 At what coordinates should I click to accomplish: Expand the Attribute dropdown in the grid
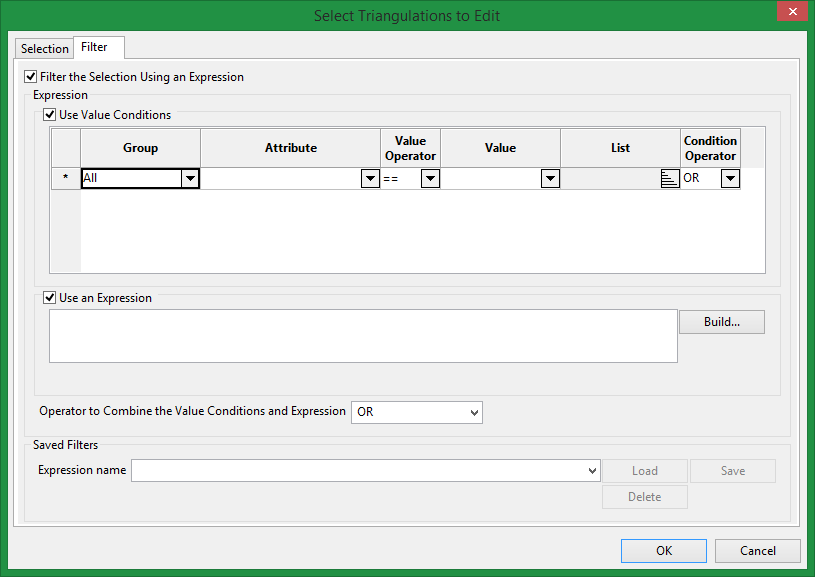coord(370,178)
